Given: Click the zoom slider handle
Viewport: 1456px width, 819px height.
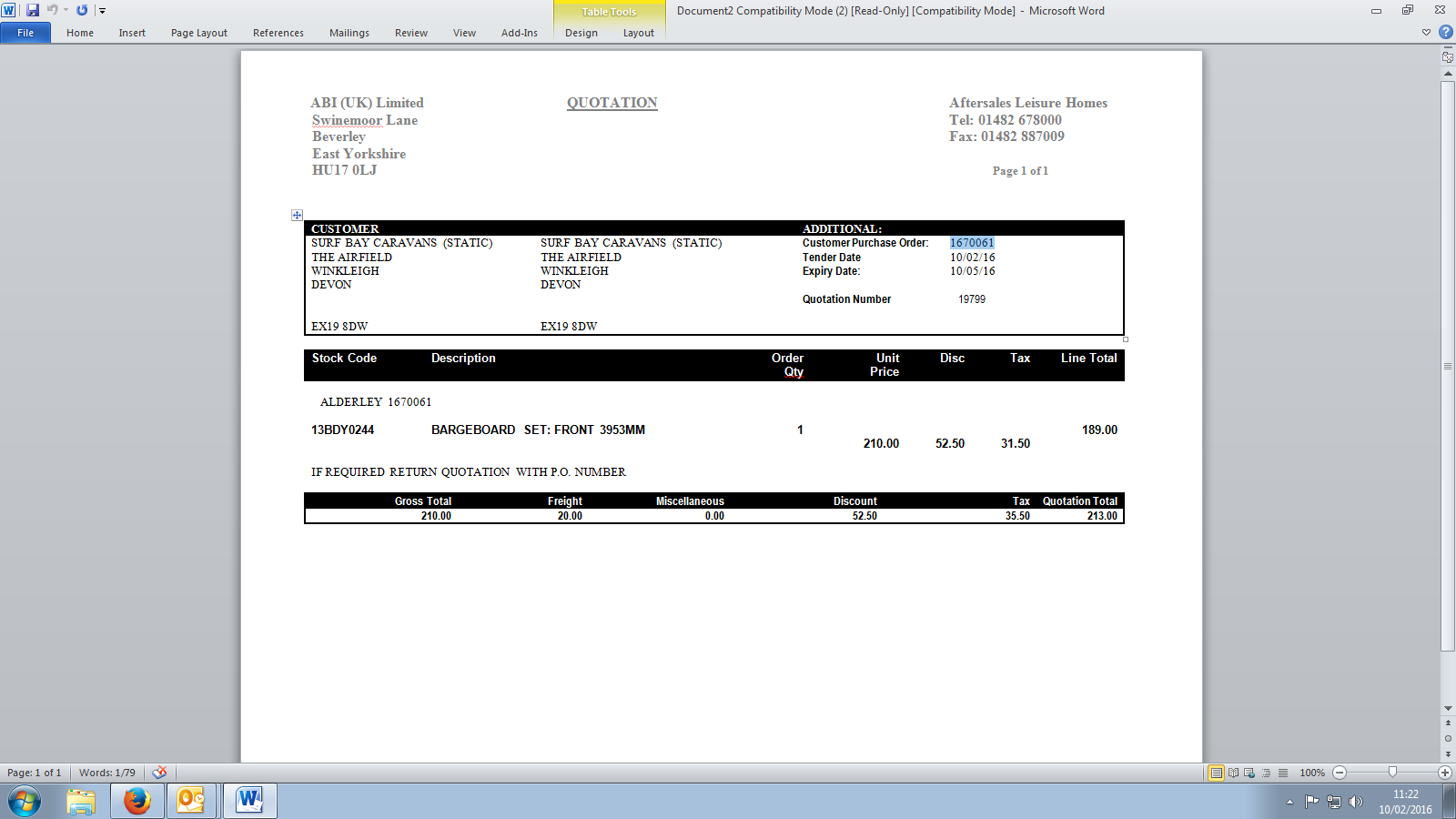Looking at the screenshot, I should click(x=1392, y=773).
